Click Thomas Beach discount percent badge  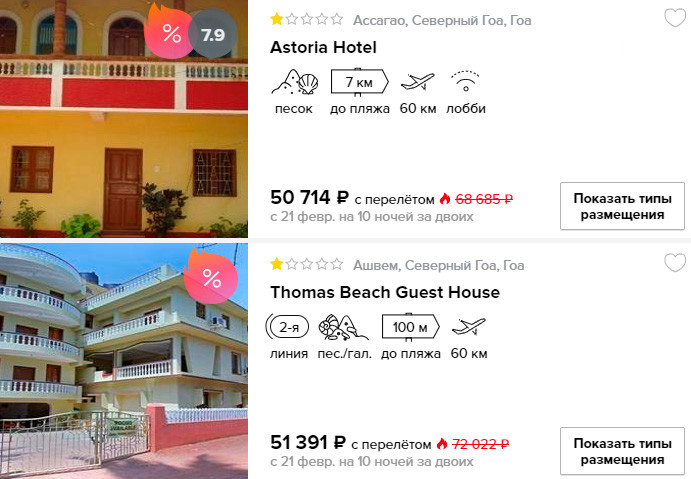pyautogui.click(x=211, y=277)
